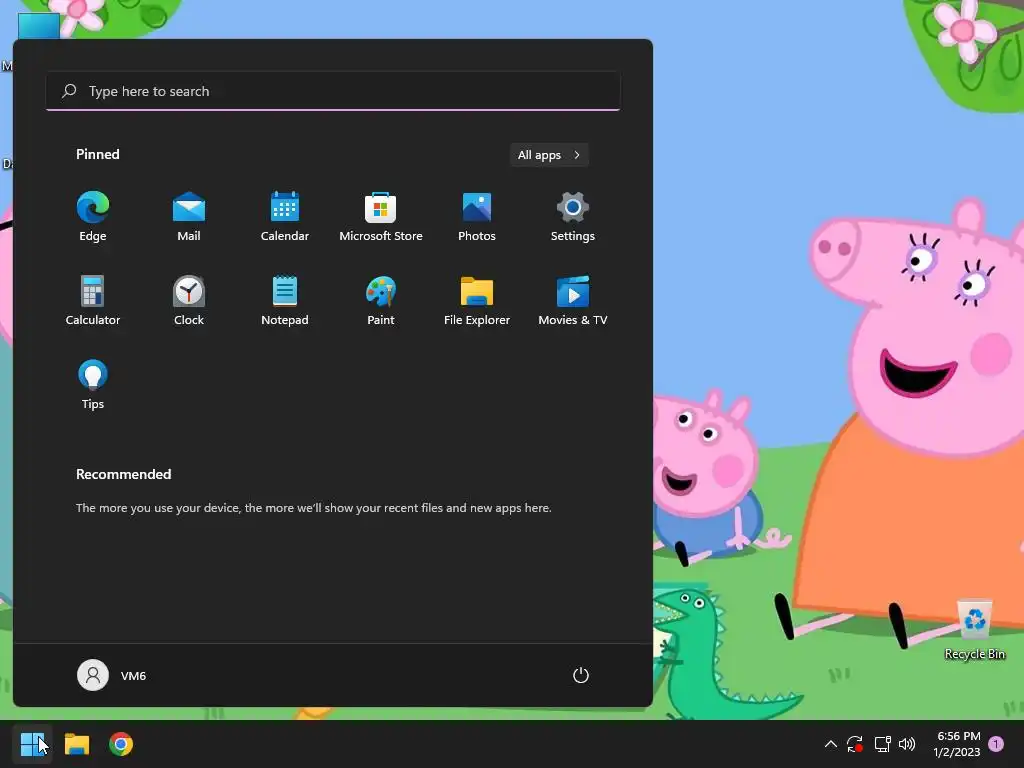Click the Recommended section heading
Image resolution: width=1024 pixels, height=768 pixels.
pos(123,474)
